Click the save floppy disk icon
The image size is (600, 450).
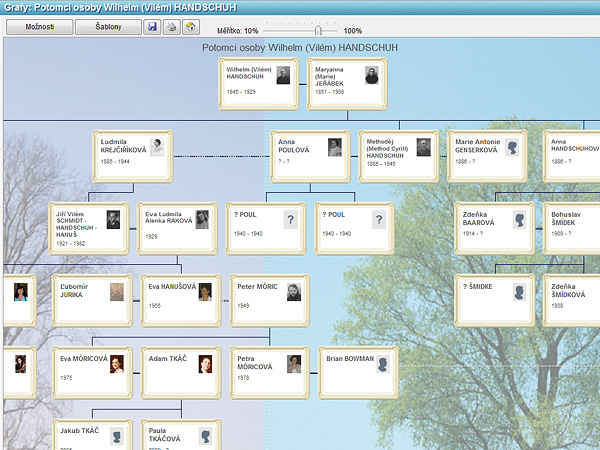pyautogui.click(x=152, y=27)
